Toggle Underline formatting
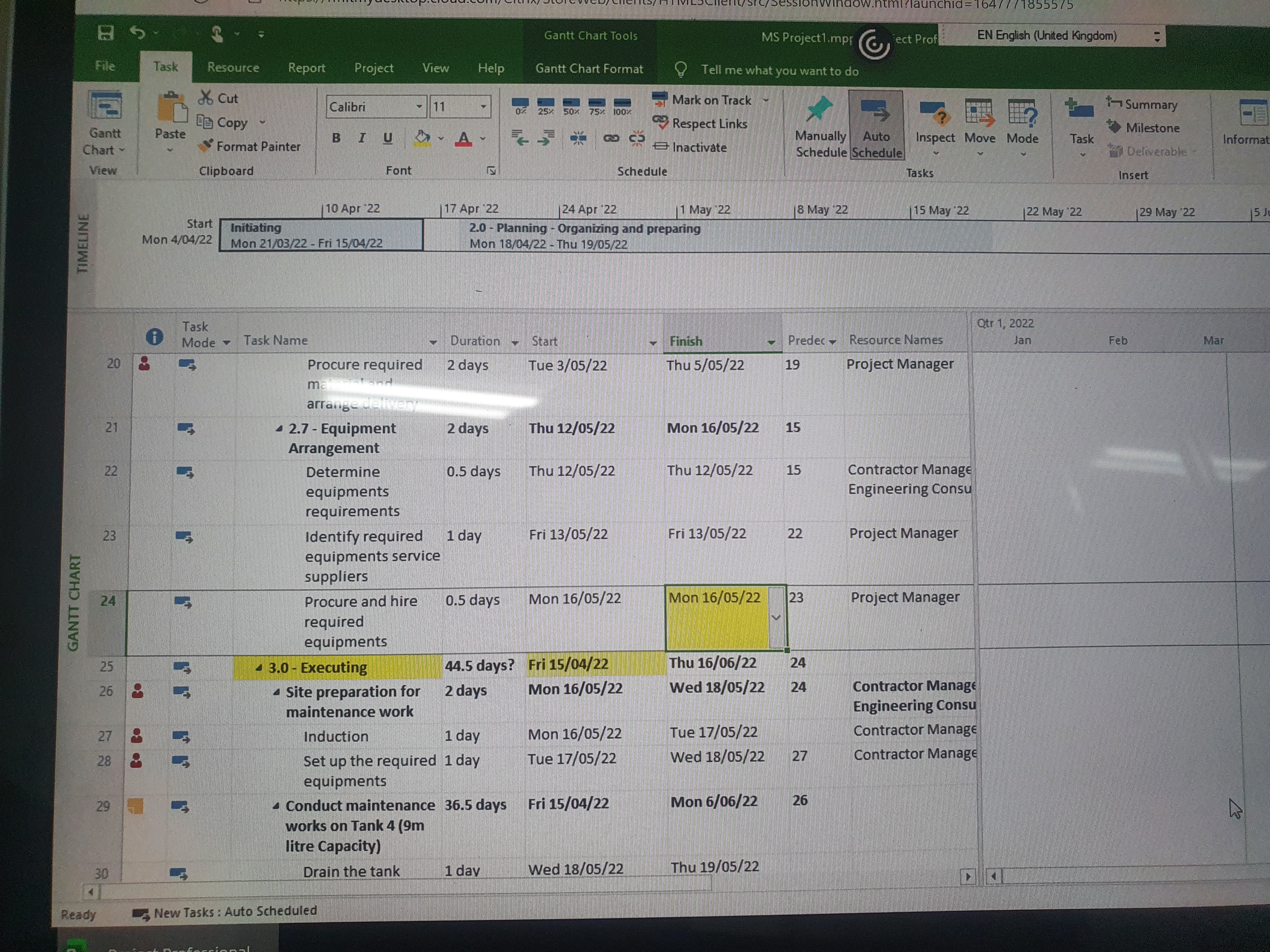The height and width of the screenshot is (952, 1270). [x=387, y=138]
